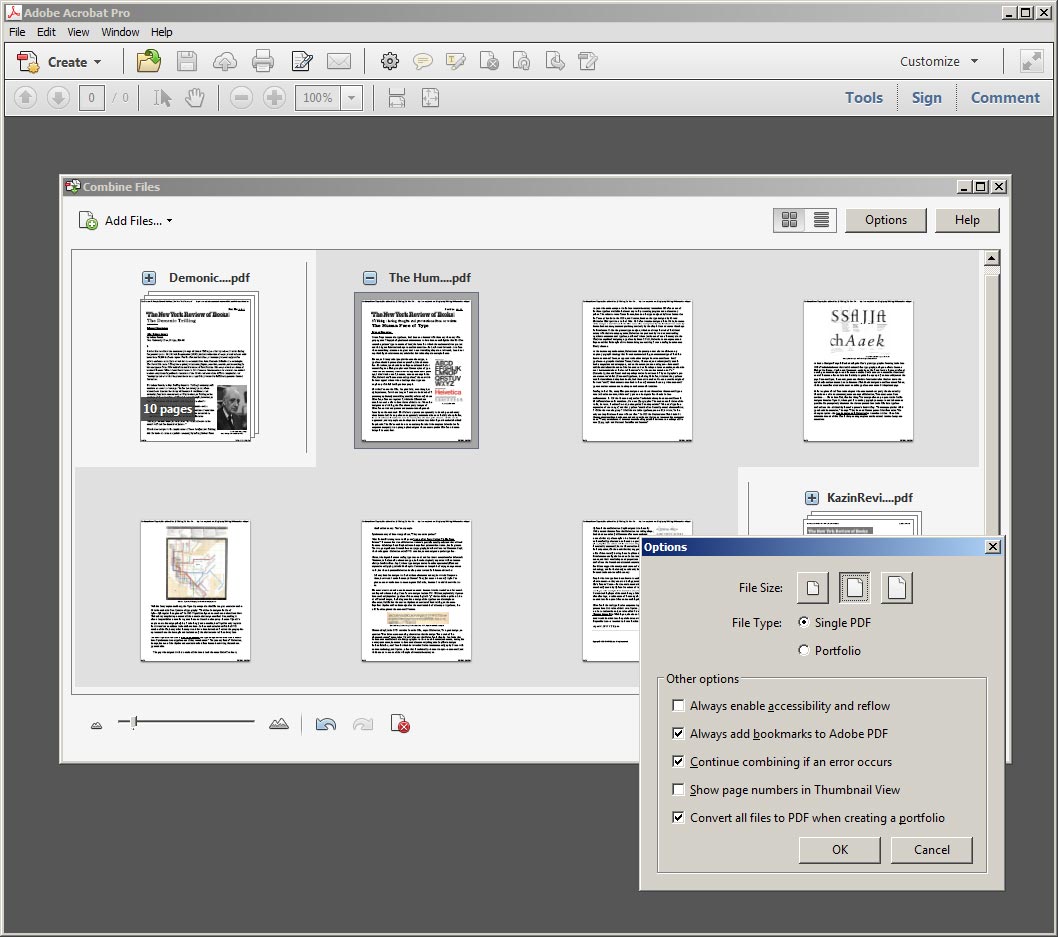1058x937 pixels.
Task: Open the Window menu
Action: tap(120, 32)
